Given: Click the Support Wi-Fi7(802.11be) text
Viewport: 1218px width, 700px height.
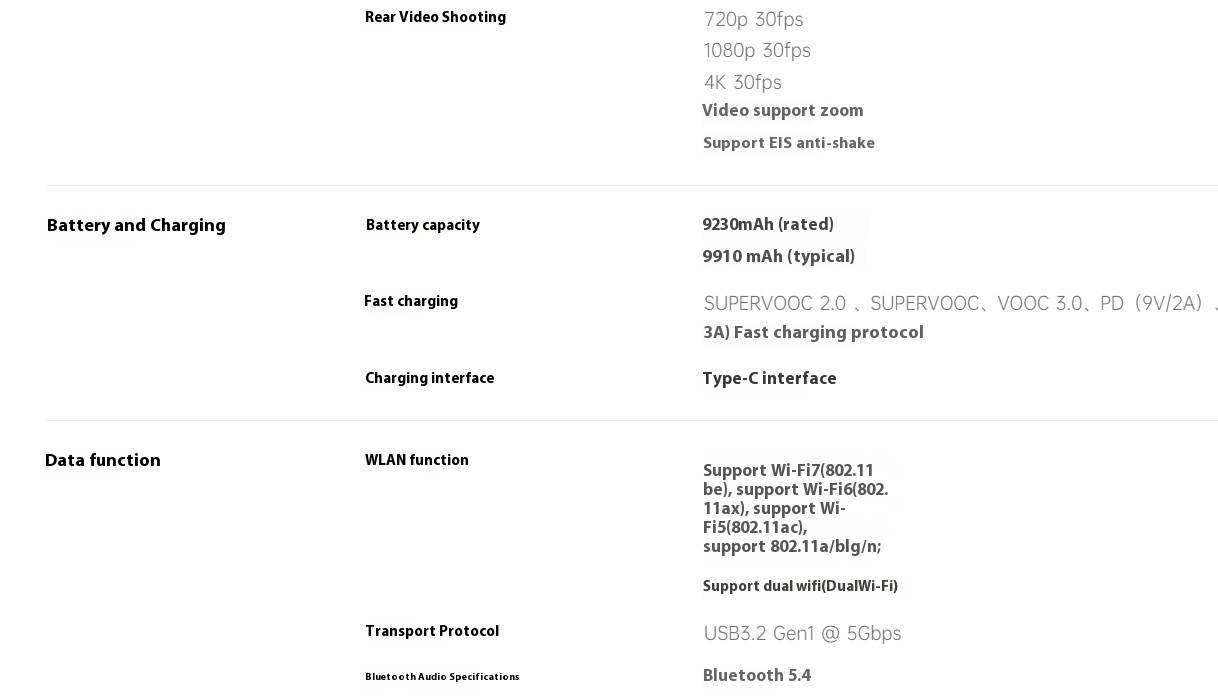Looking at the screenshot, I should tap(789, 480).
